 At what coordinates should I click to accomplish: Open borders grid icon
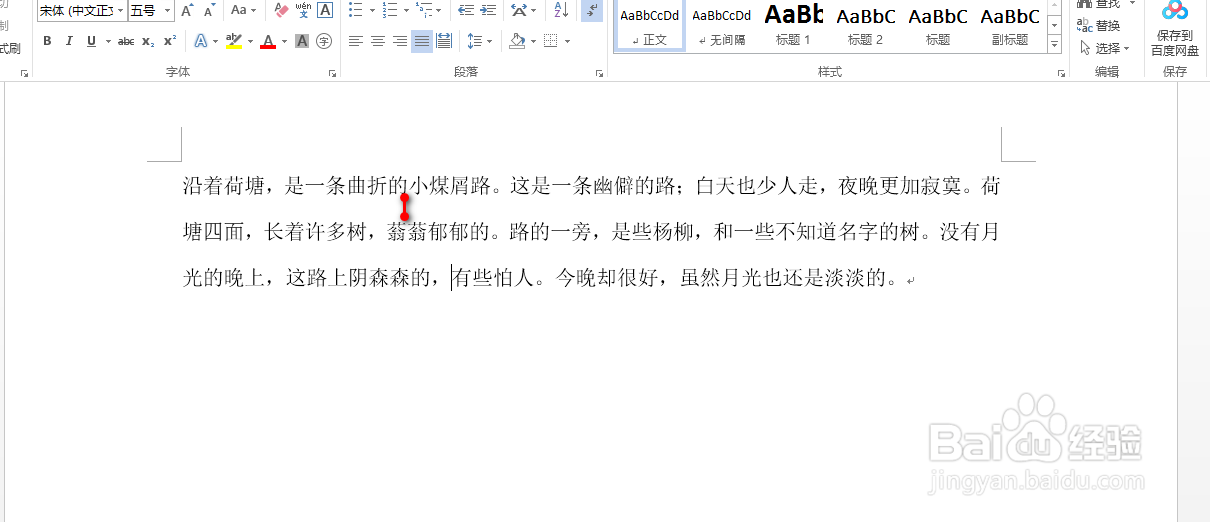(x=550, y=41)
